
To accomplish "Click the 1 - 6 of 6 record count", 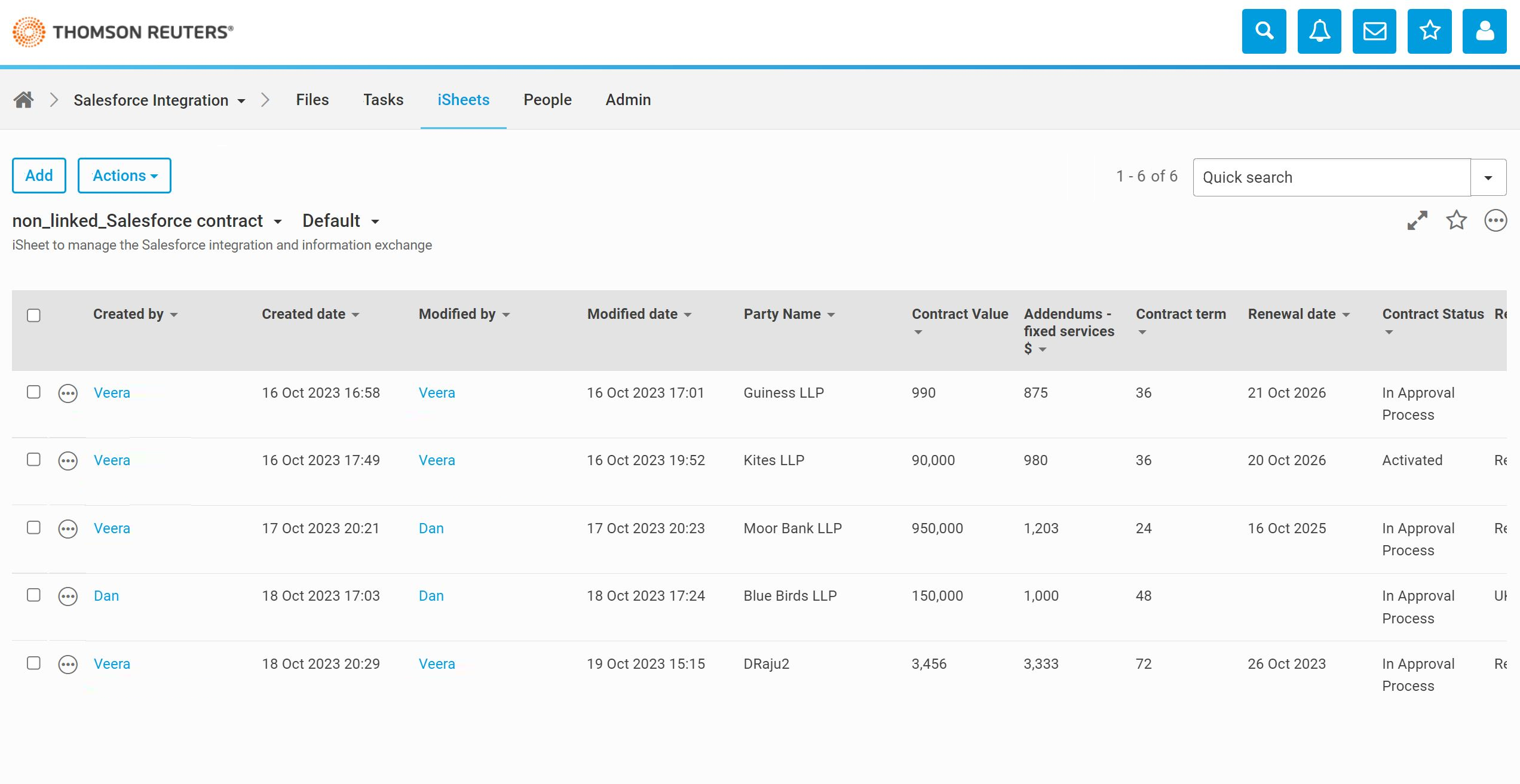I will 1147,176.
